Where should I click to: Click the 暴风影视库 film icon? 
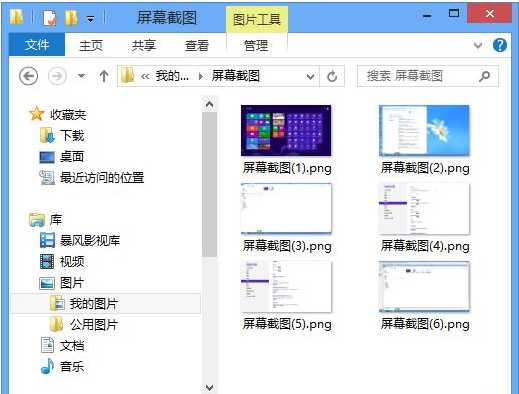(47, 240)
